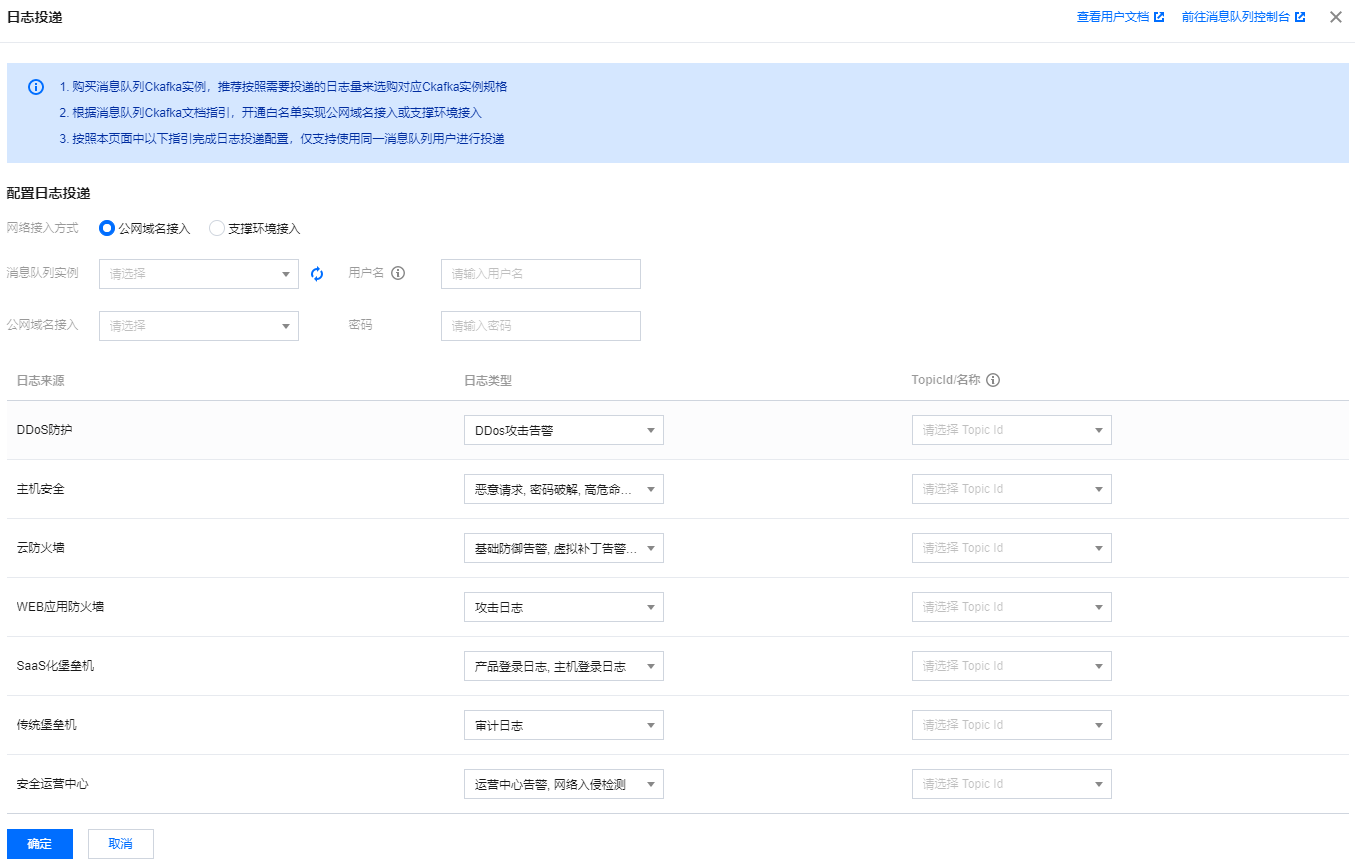Click the 传统堡垒机 row label
Image resolution: width=1355 pixels, height=864 pixels.
[47, 725]
